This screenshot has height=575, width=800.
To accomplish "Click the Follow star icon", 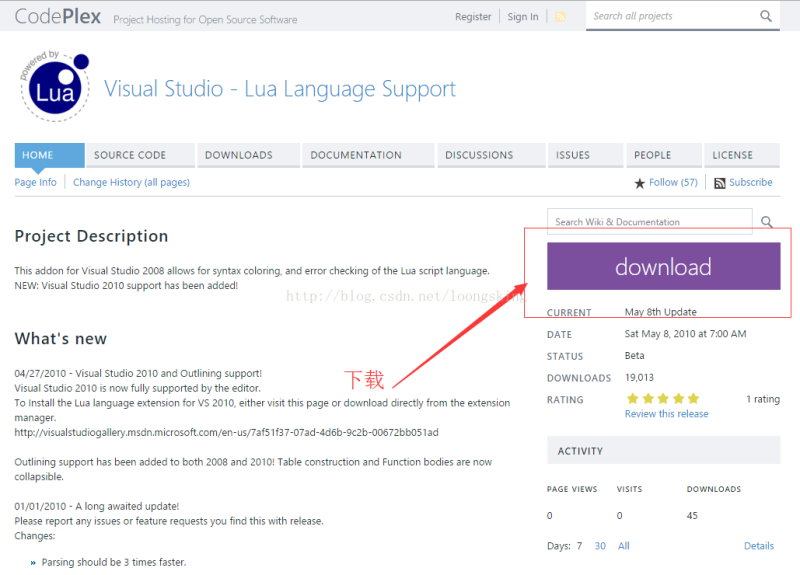I will click(x=640, y=183).
